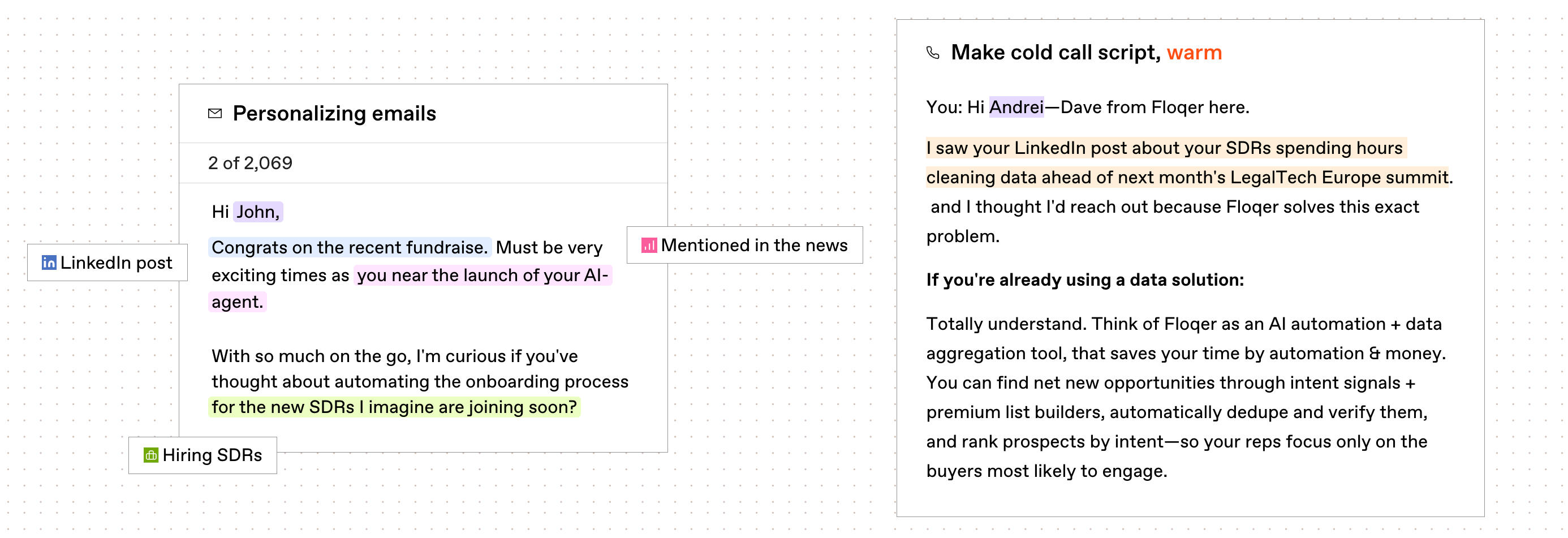Click the "Make cold call script" heading
Image resolution: width=1568 pixels, height=538 pixels.
click(x=1056, y=53)
